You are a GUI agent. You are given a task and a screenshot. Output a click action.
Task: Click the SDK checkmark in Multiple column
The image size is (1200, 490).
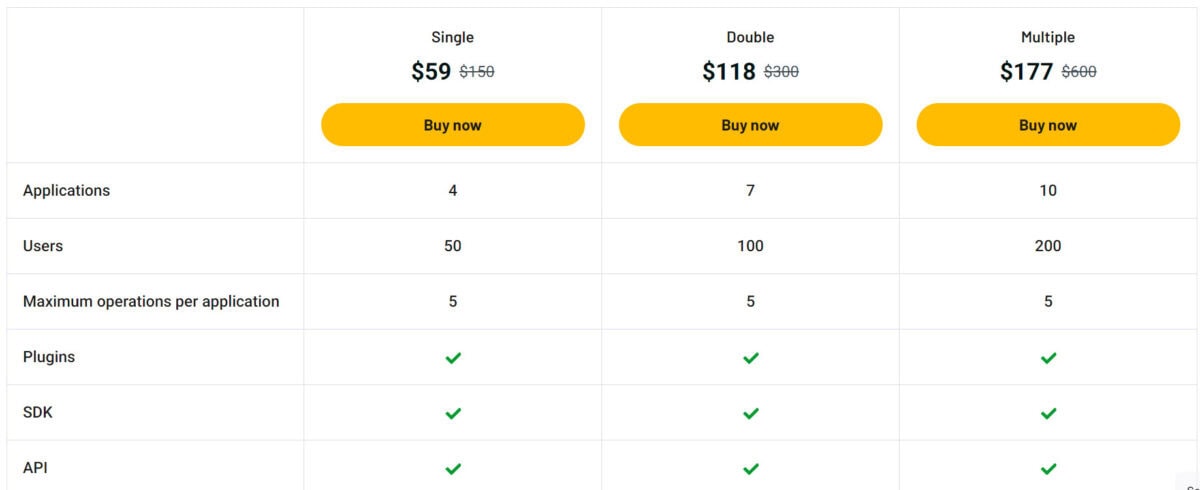[1048, 413]
